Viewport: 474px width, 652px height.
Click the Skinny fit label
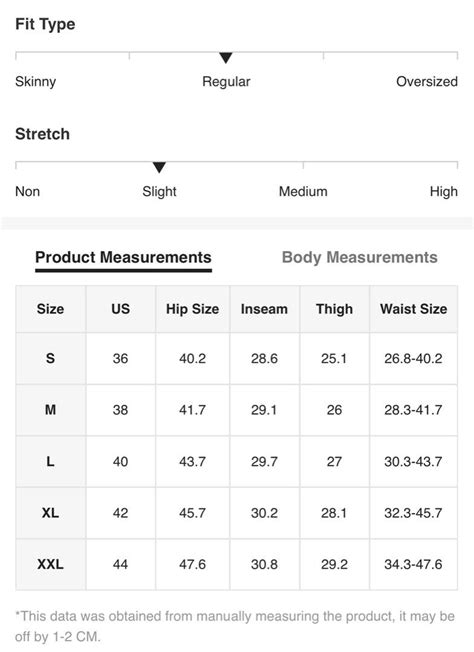pyautogui.click(x=35, y=82)
